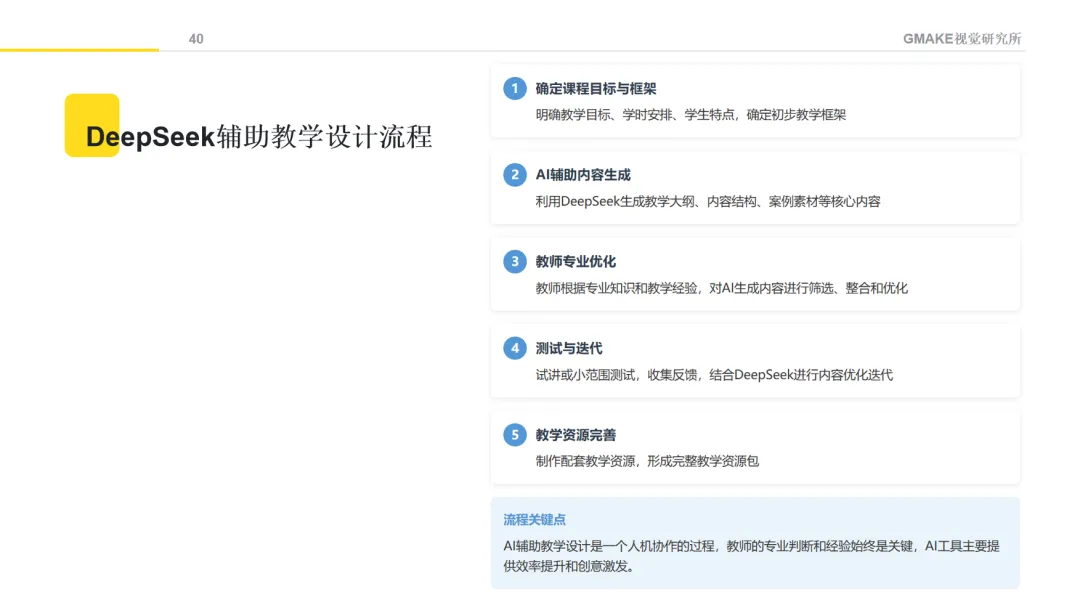Select the heading 教师专业优化
The height and width of the screenshot is (605, 1080).
click(x=575, y=262)
